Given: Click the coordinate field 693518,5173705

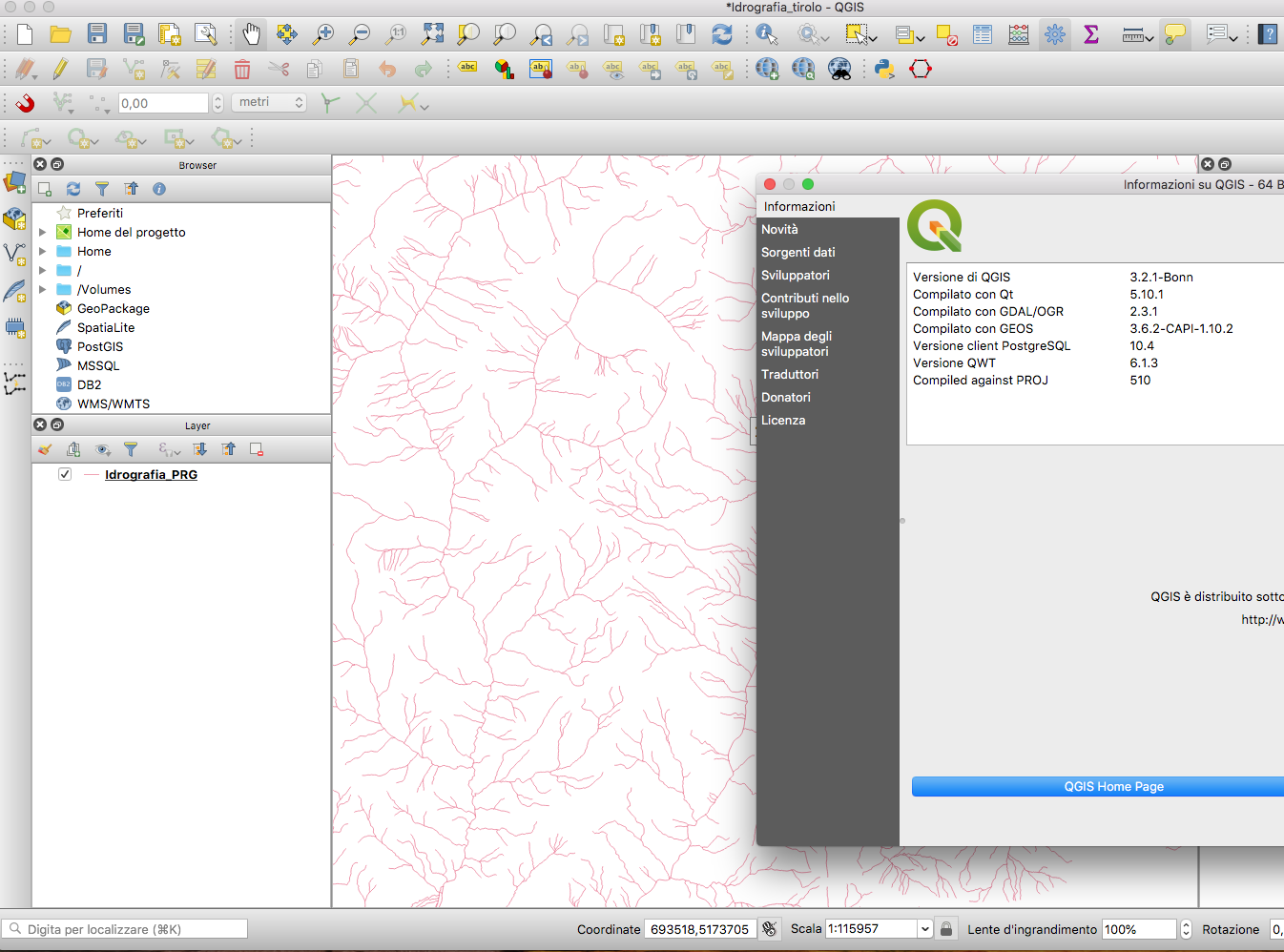Looking at the screenshot, I should [700, 929].
